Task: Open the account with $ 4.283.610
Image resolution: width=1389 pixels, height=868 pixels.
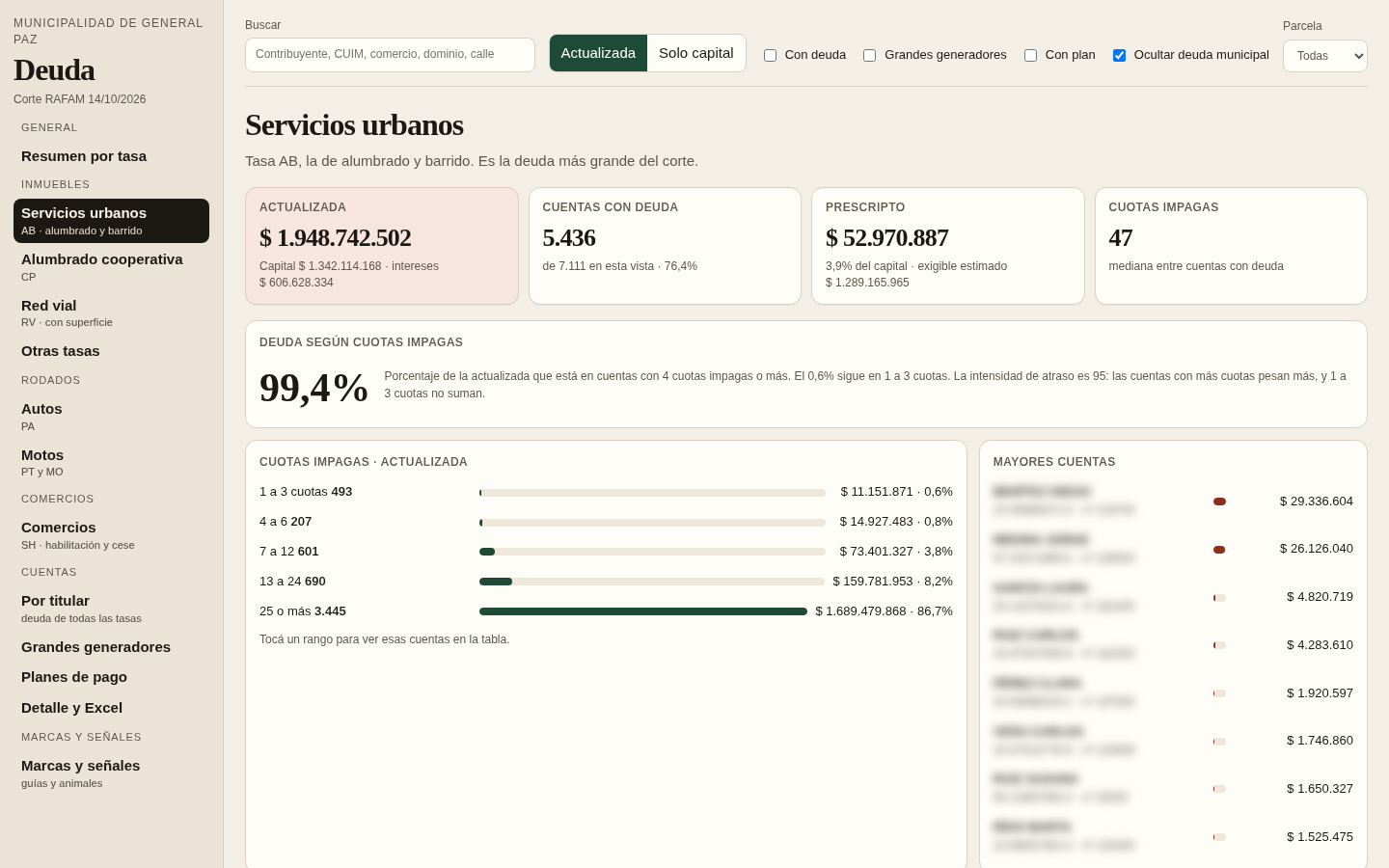Action: [x=1173, y=645]
